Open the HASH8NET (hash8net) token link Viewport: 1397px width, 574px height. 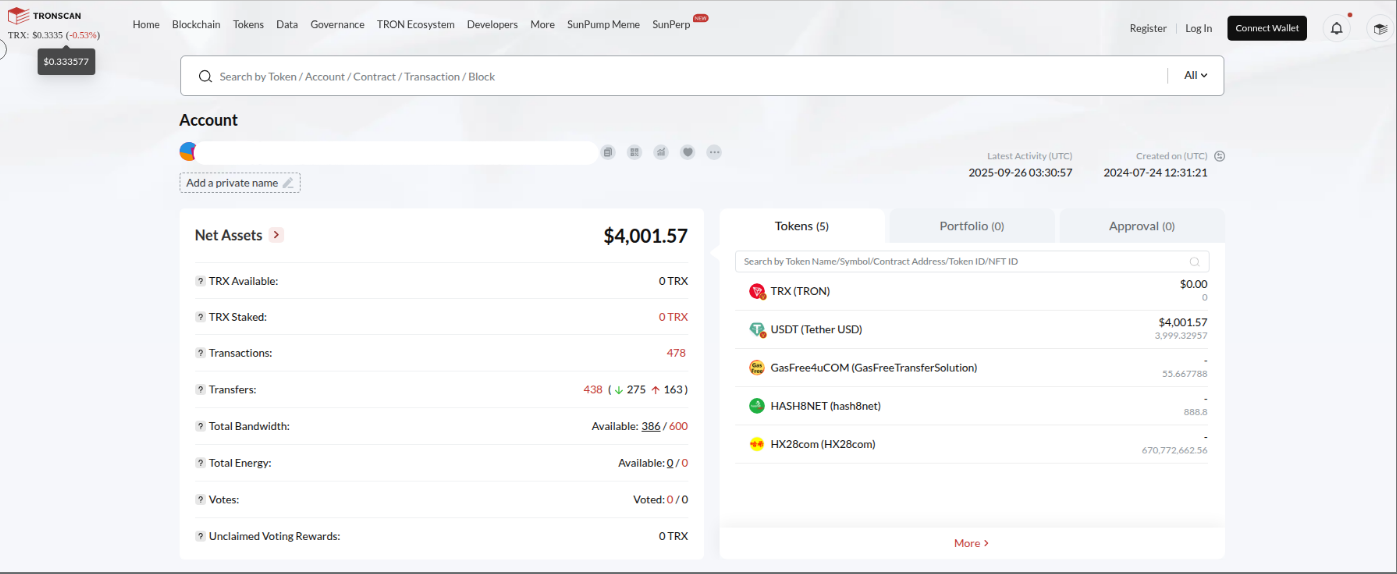coord(826,406)
